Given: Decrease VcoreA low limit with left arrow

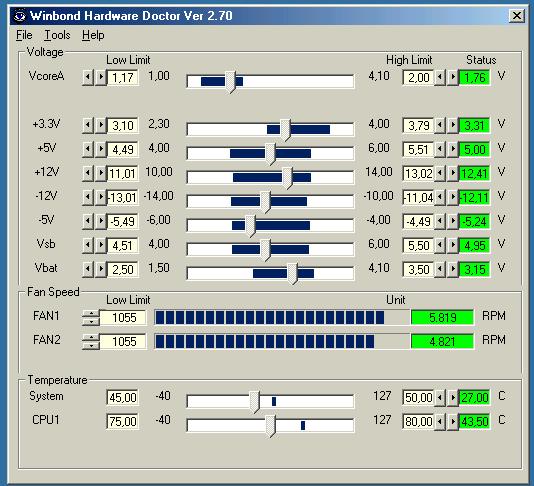Looking at the screenshot, I should coord(88,78).
